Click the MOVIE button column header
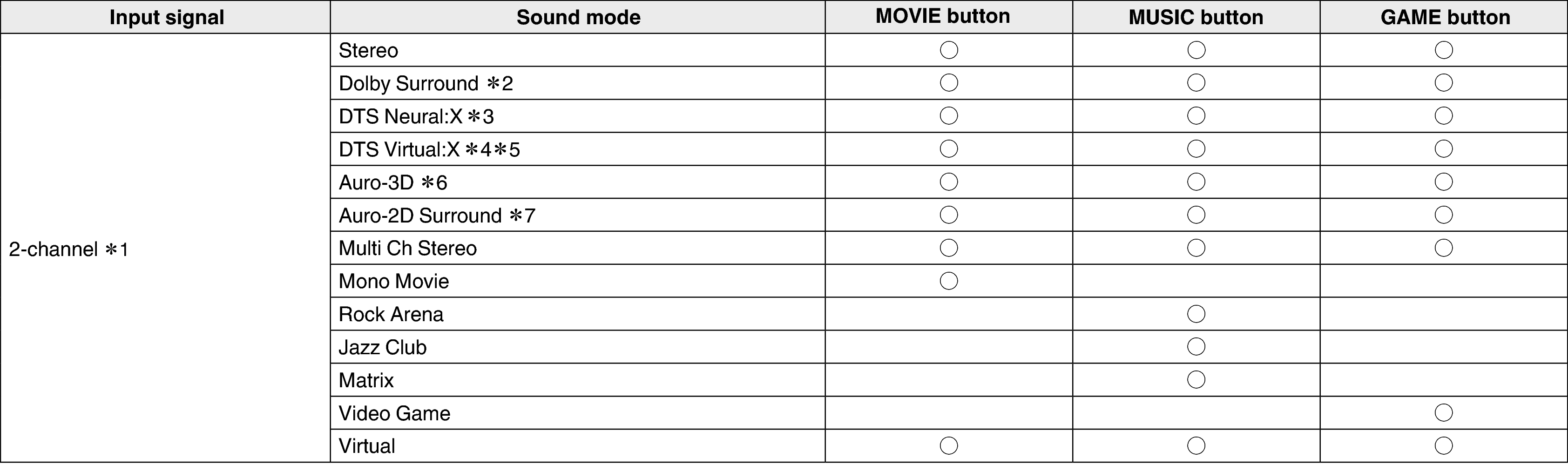The image size is (1568, 465). (942, 16)
